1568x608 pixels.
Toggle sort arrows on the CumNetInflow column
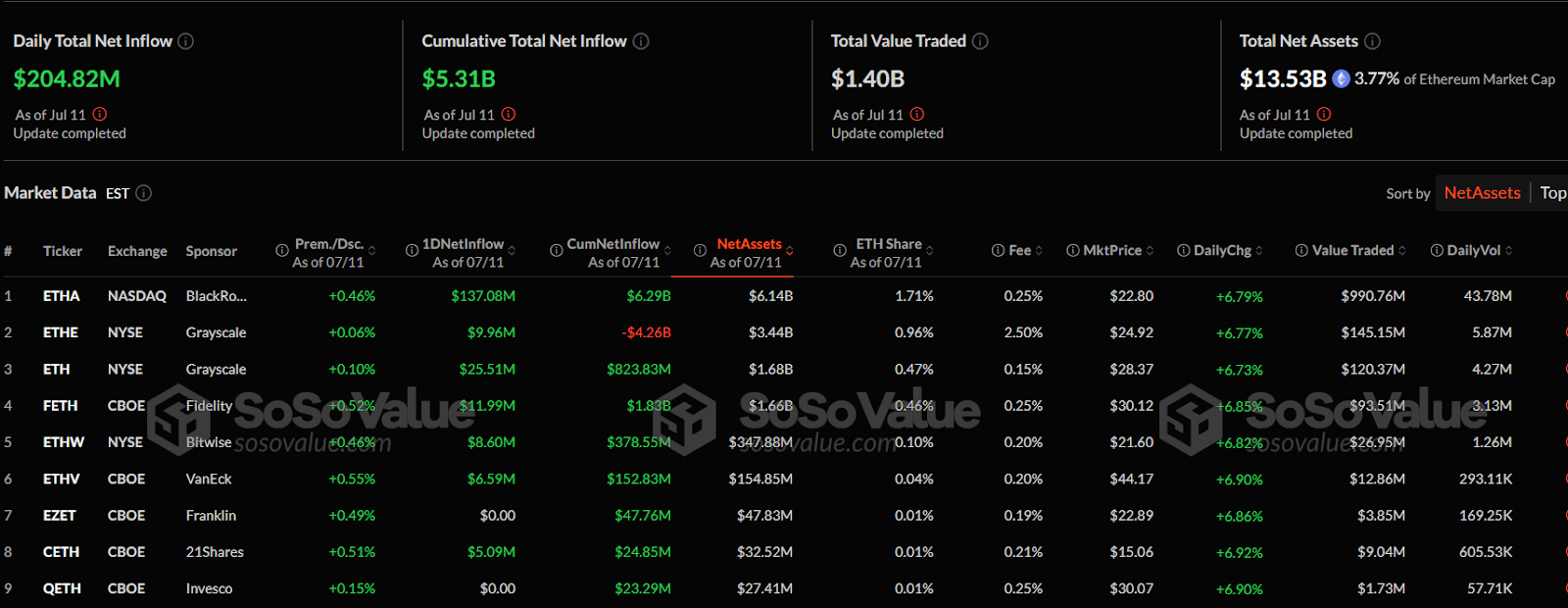667,251
